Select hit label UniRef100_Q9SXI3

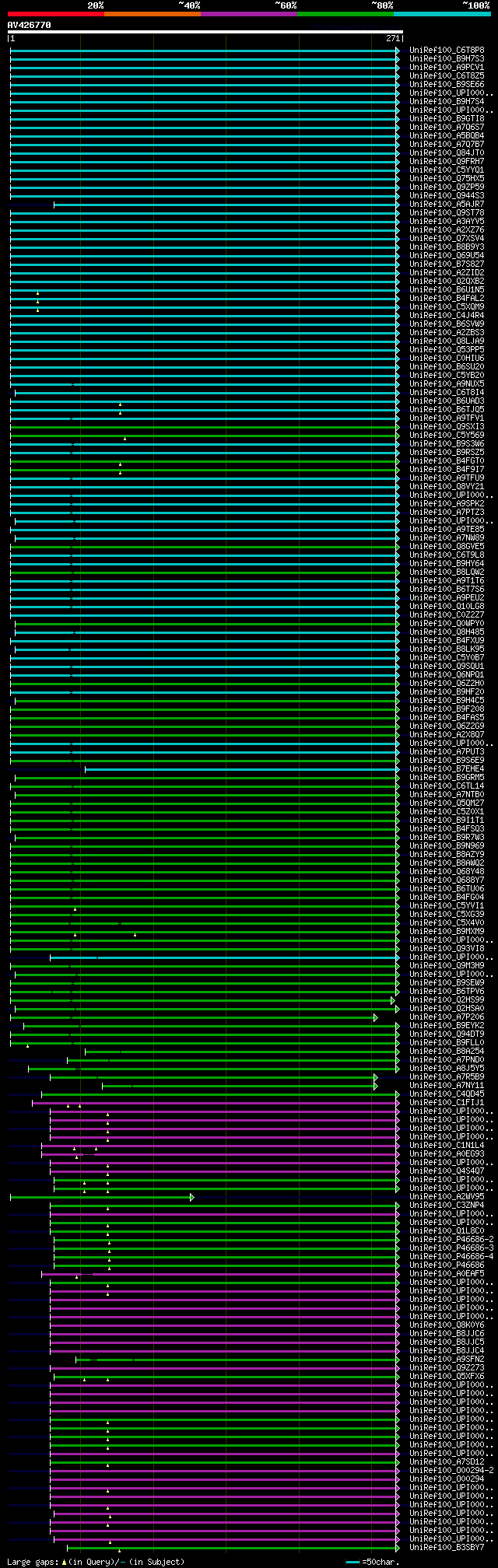click(x=447, y=426)
